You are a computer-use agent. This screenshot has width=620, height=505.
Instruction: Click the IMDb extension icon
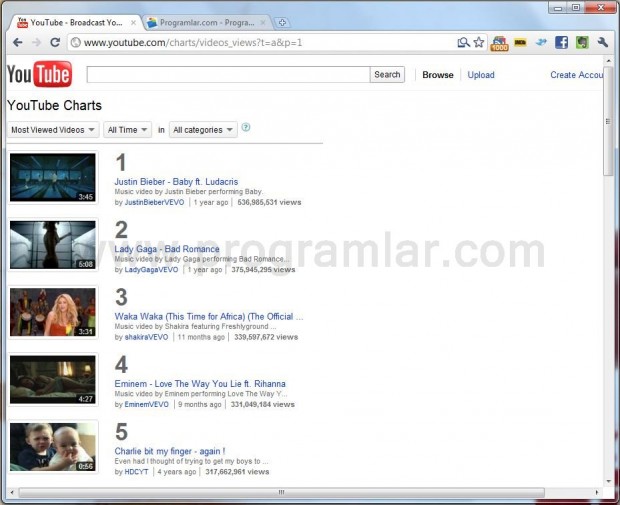coord(520,42)
